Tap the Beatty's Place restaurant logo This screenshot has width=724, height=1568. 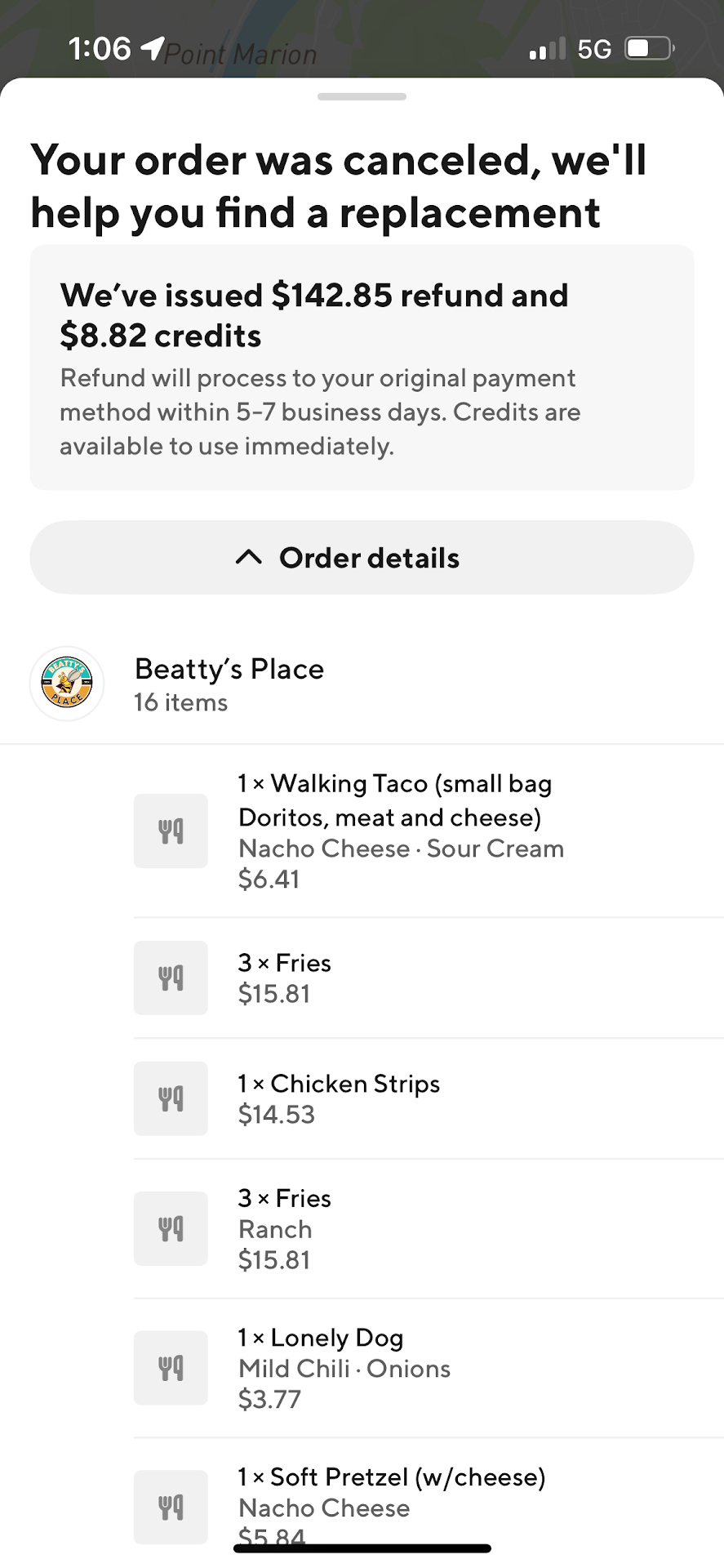(67, 684)
